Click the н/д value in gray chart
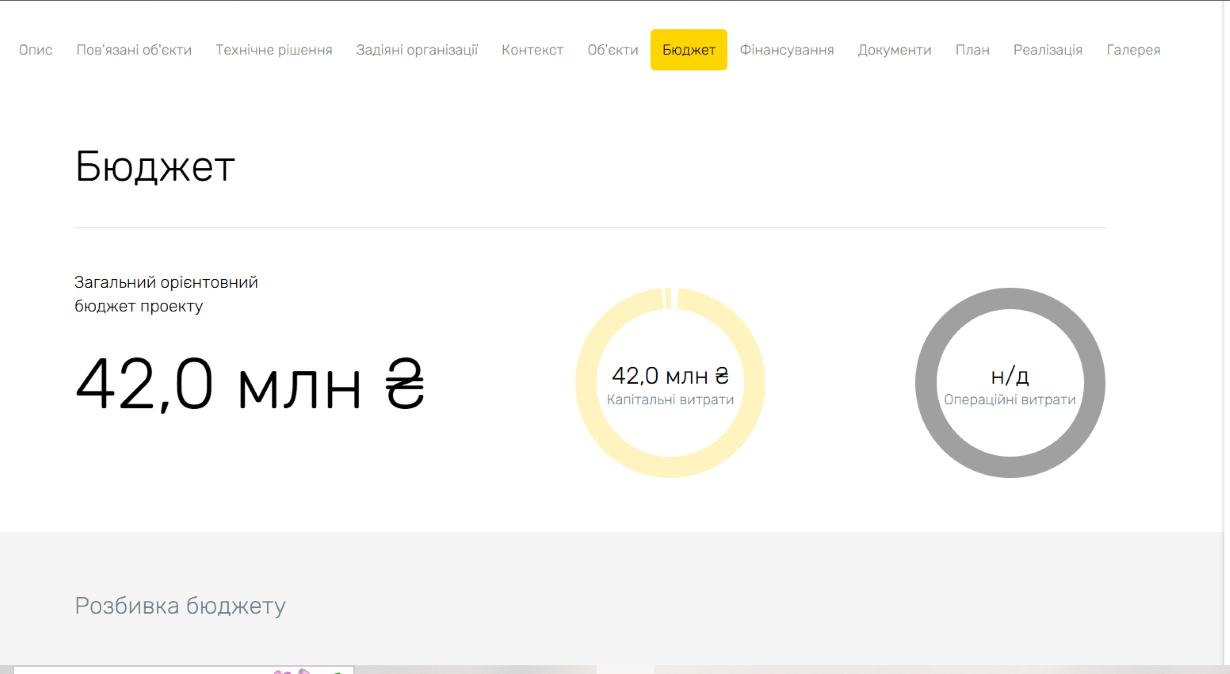 coord(1010,376)
